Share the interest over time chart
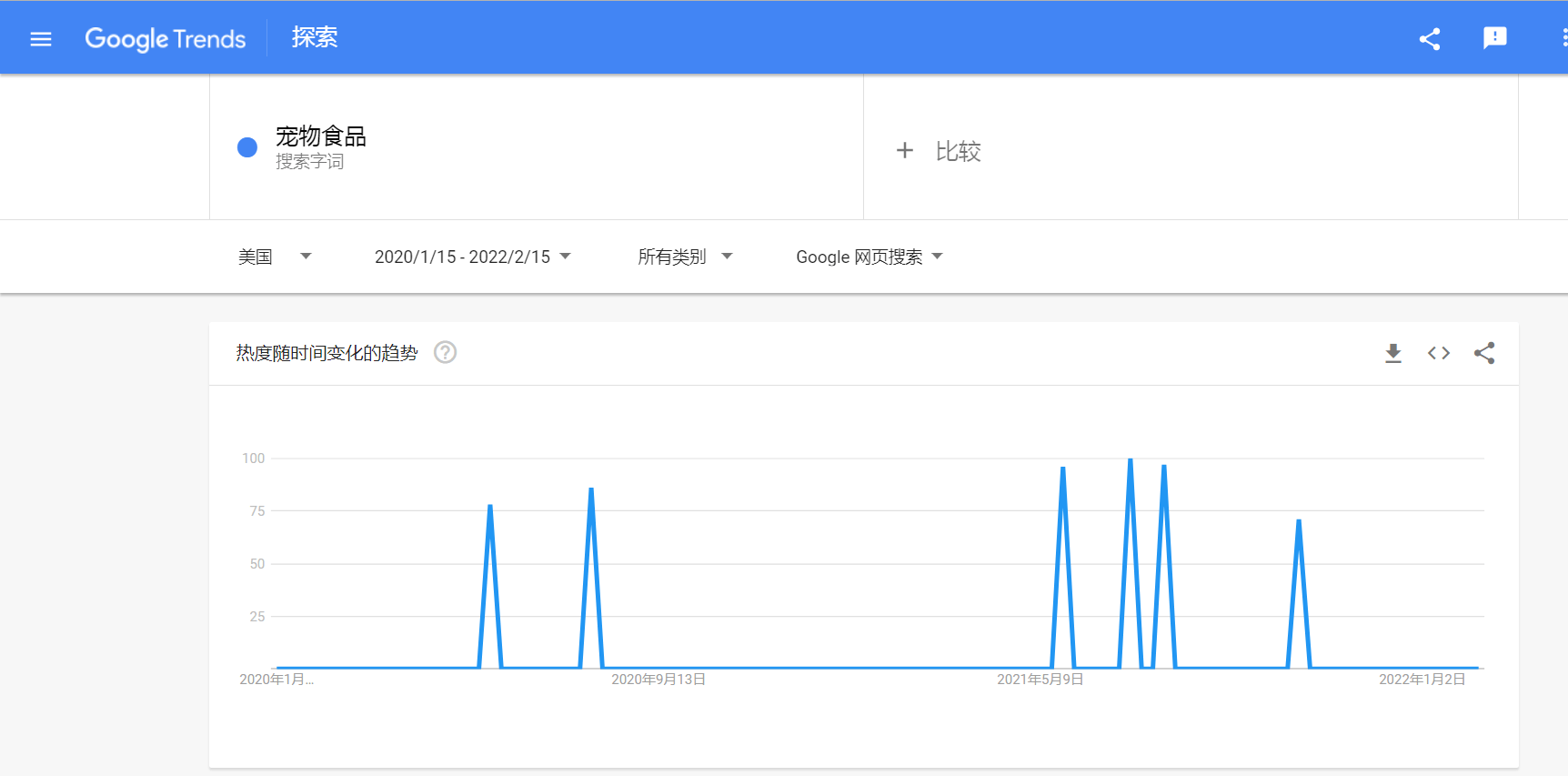The image size is (1568, 776). point(1483,353)
